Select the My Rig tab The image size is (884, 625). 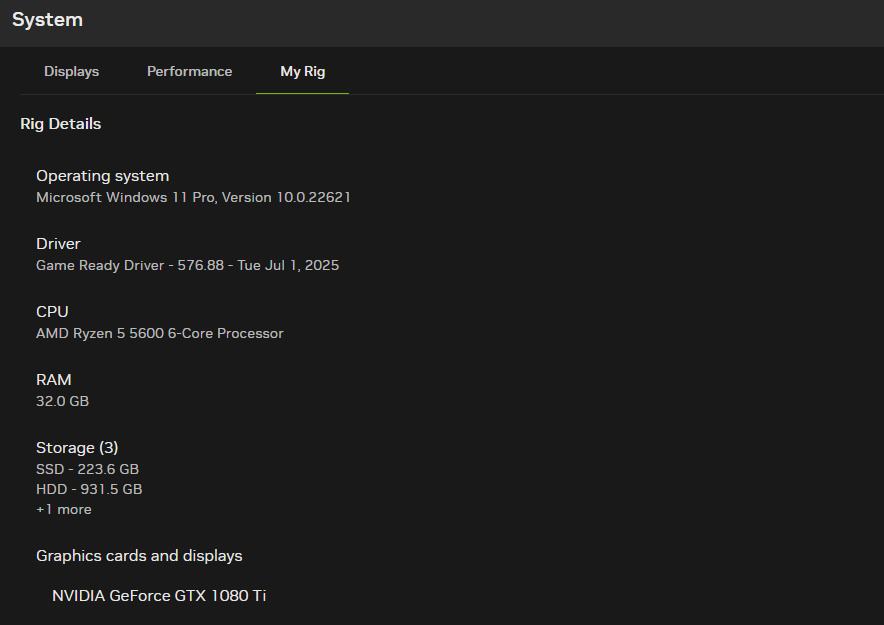[x=302, y=72]
